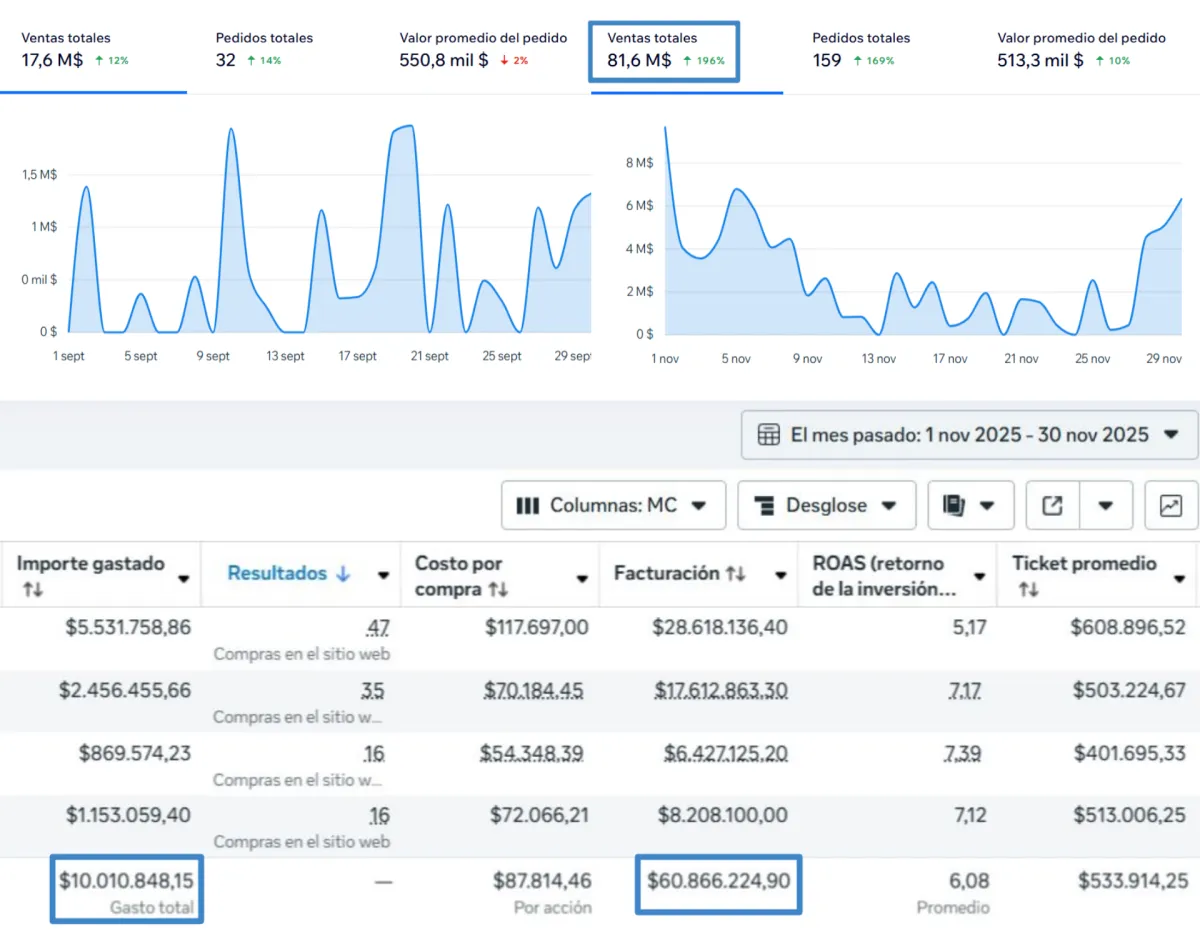
Task: Click sort arrows on Costo por compra
Action: click(497, 590)
